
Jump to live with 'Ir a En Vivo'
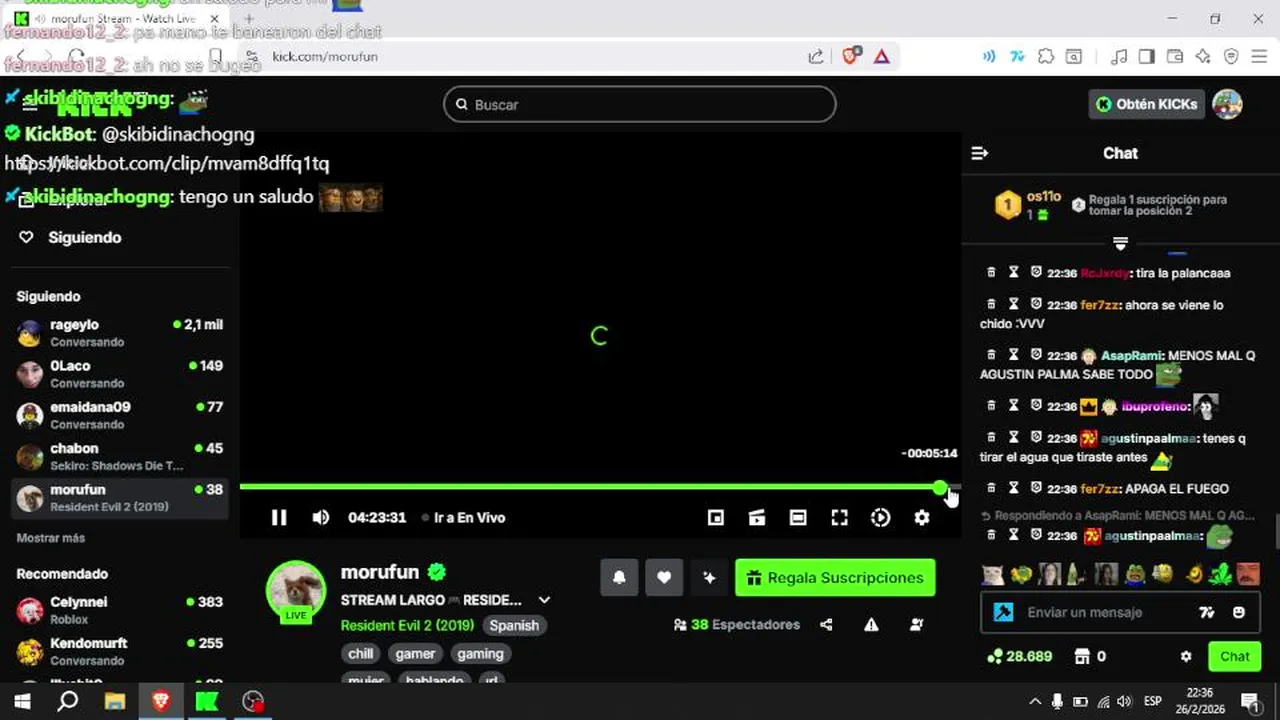(463, 517)
